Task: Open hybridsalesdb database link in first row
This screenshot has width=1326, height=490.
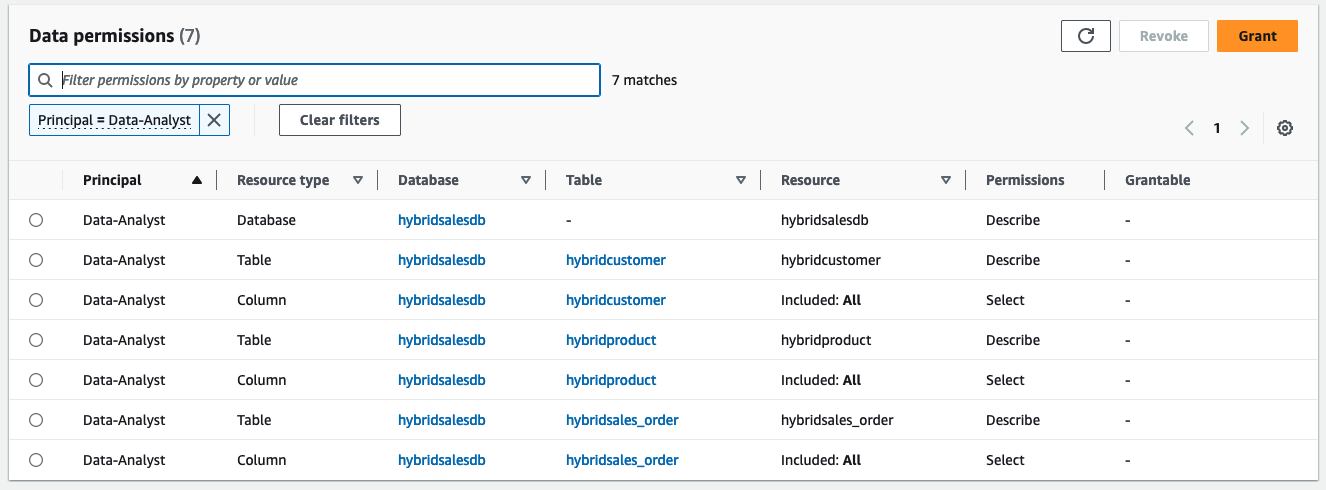Action: [441, 220]
